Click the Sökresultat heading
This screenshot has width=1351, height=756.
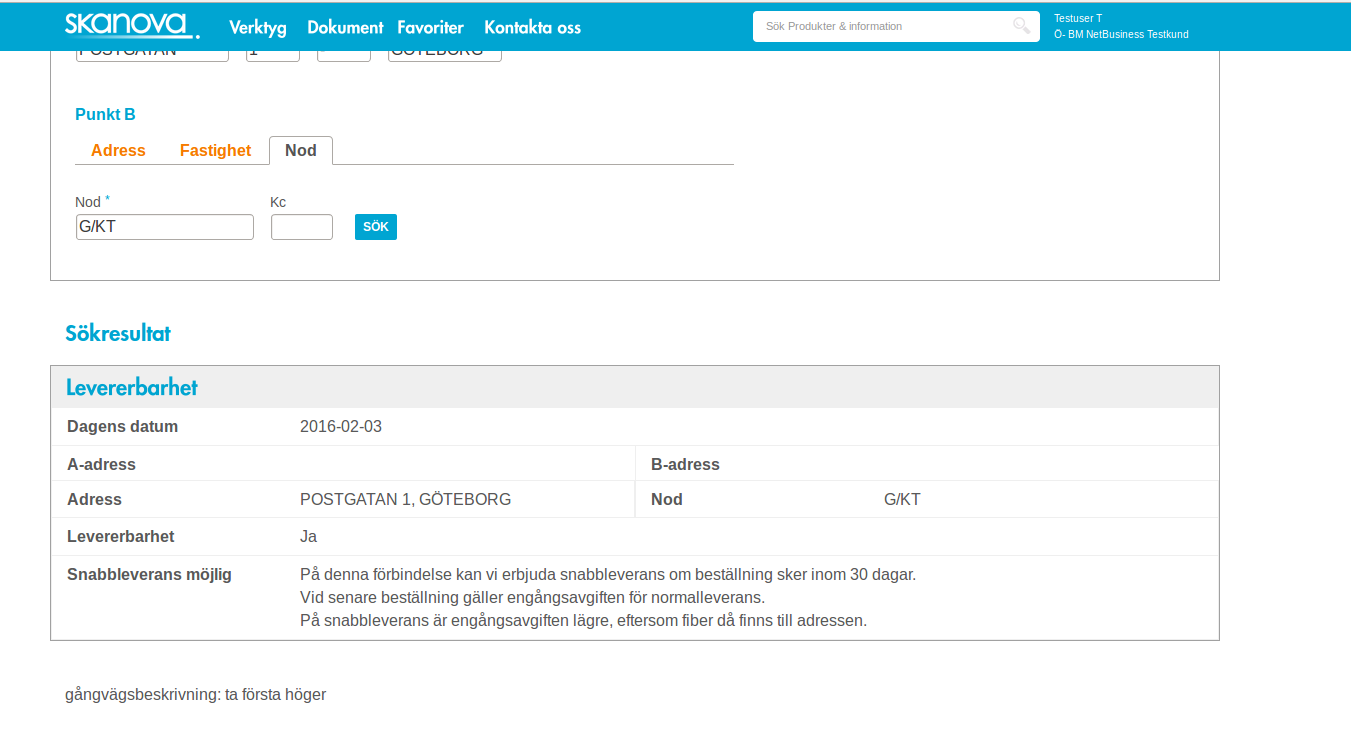(x=118, y=334)
